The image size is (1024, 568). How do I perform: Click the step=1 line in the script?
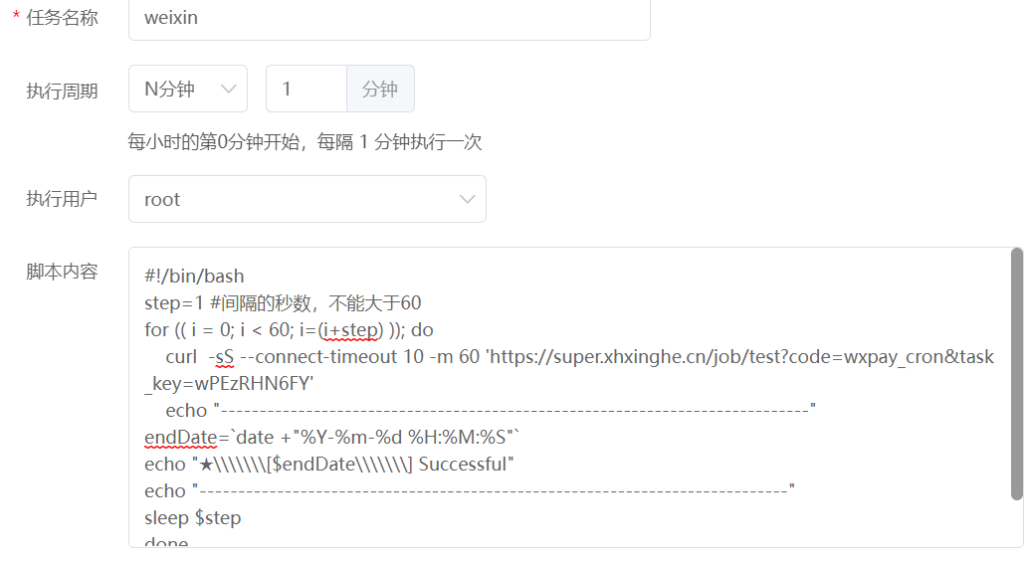click(x=283, y=303)
